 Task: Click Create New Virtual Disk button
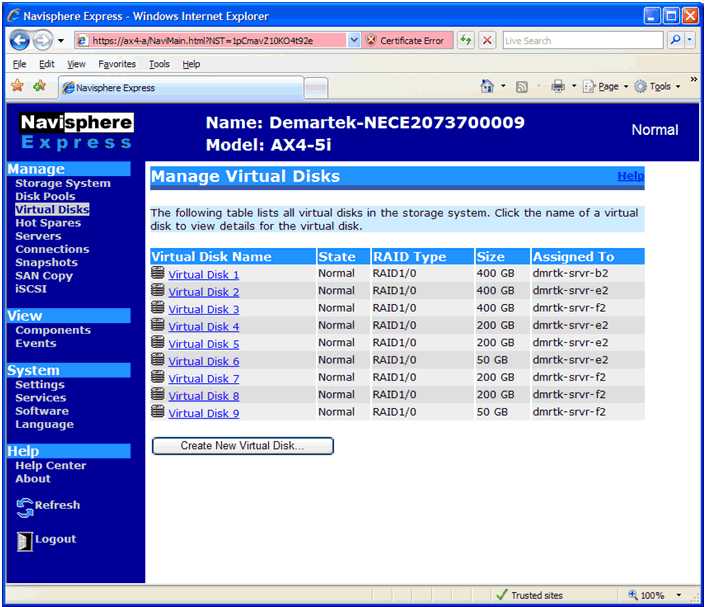click(242, 446)
